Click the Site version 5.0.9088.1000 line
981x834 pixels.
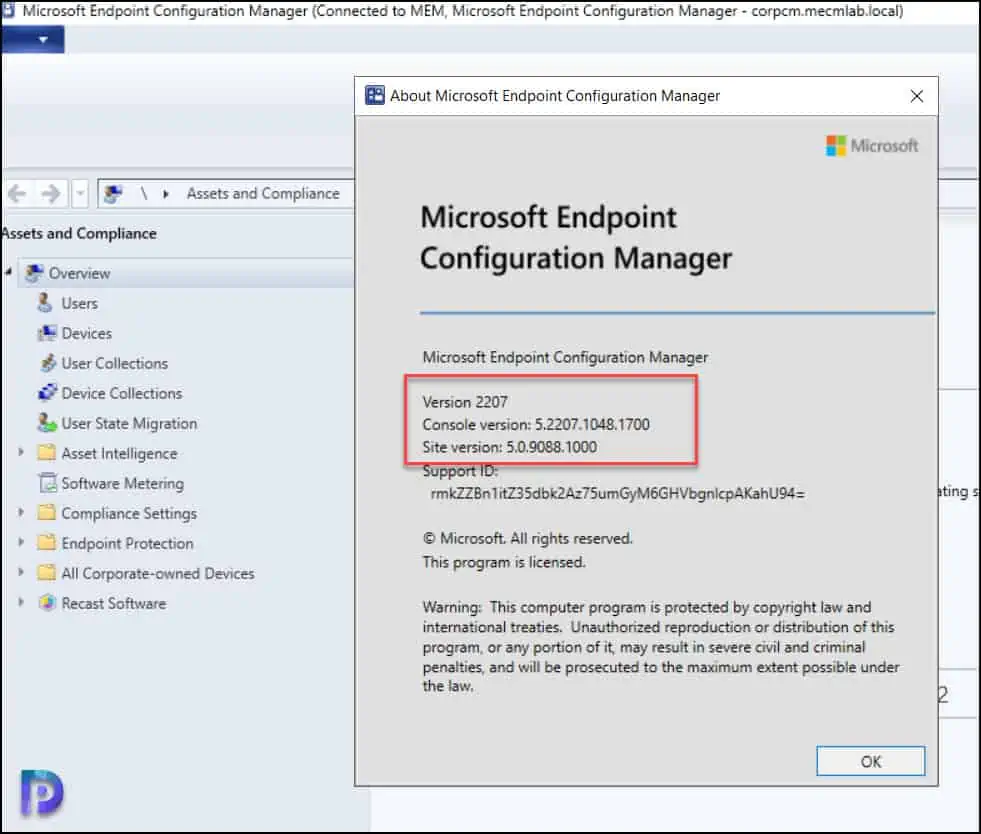pos(509,447)
